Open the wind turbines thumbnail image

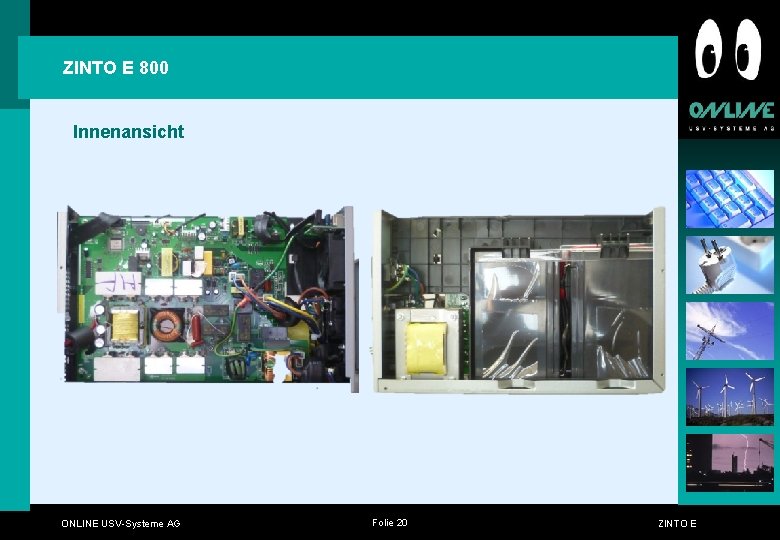click(x=730, y=397)
